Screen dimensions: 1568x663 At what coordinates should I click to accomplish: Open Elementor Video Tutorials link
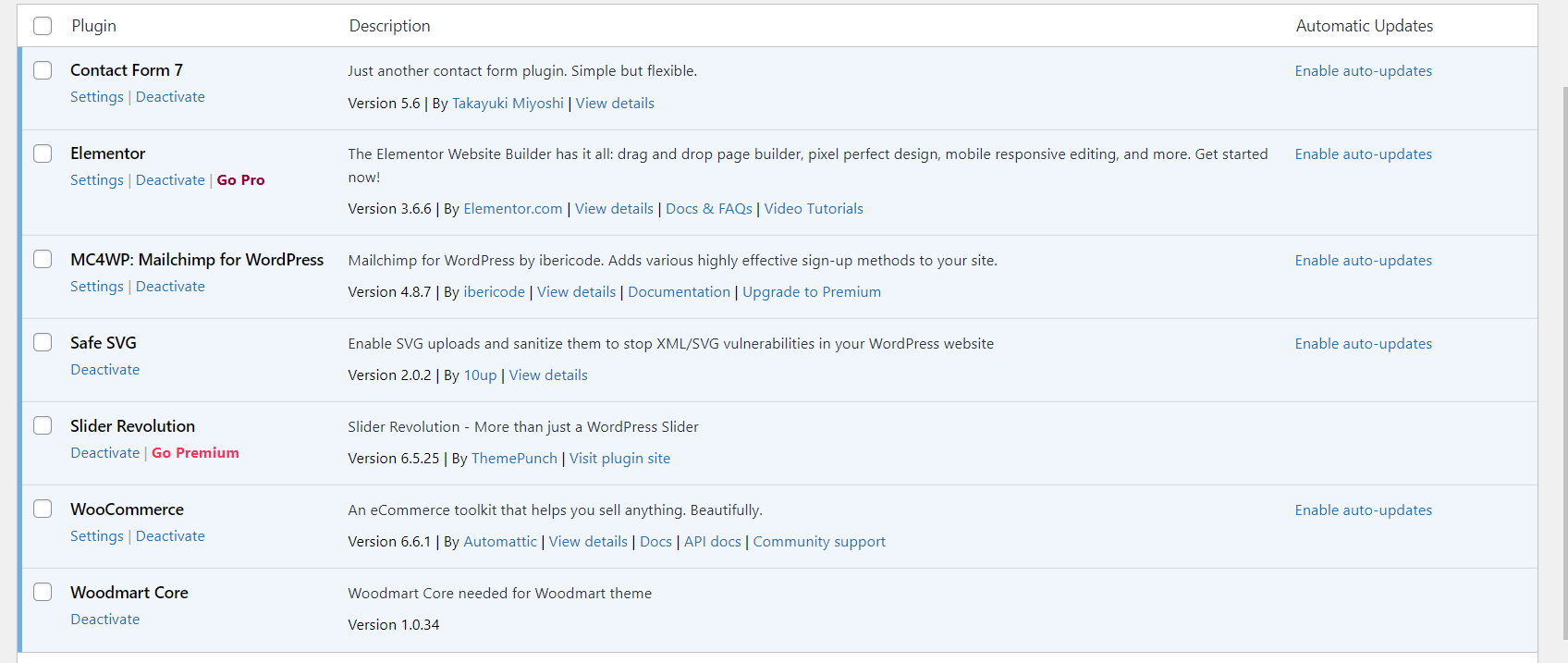click(814, 209)
